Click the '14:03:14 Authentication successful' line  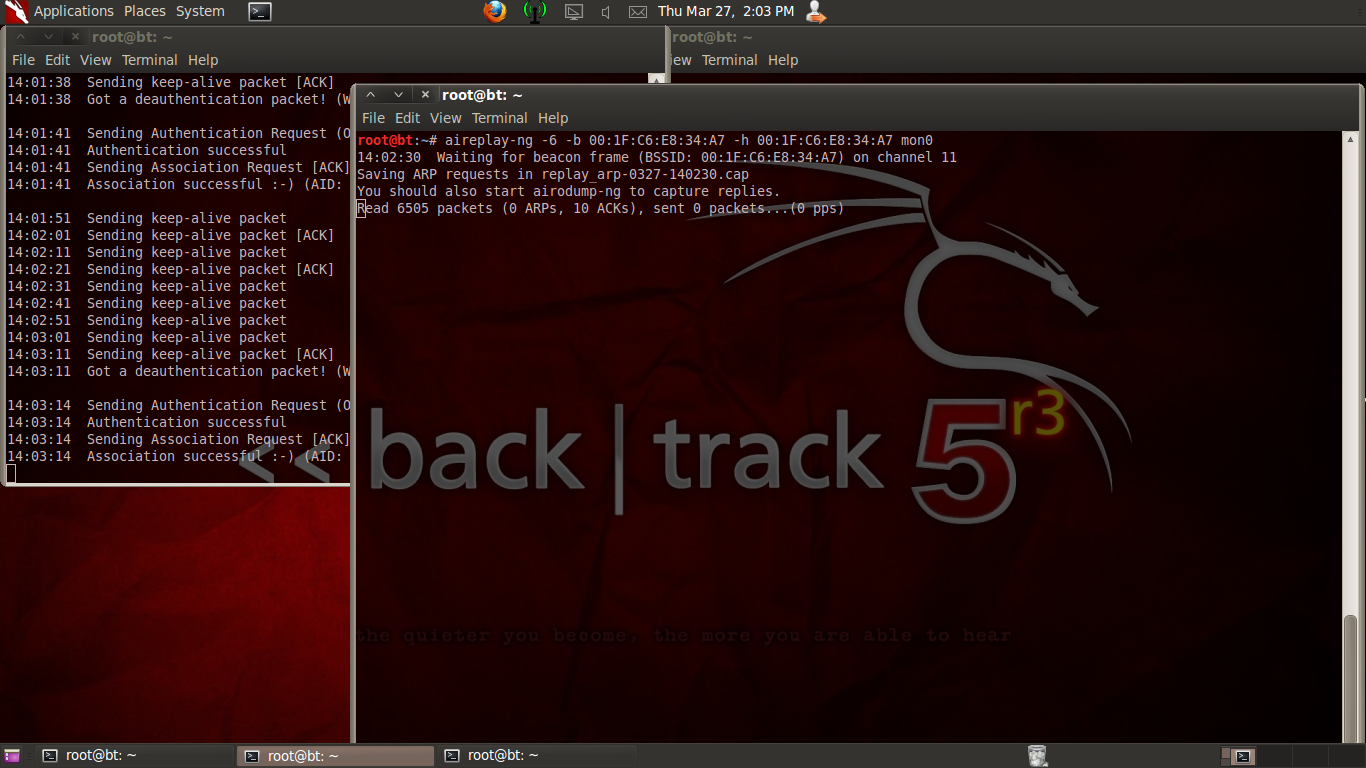tap(147, 422)
